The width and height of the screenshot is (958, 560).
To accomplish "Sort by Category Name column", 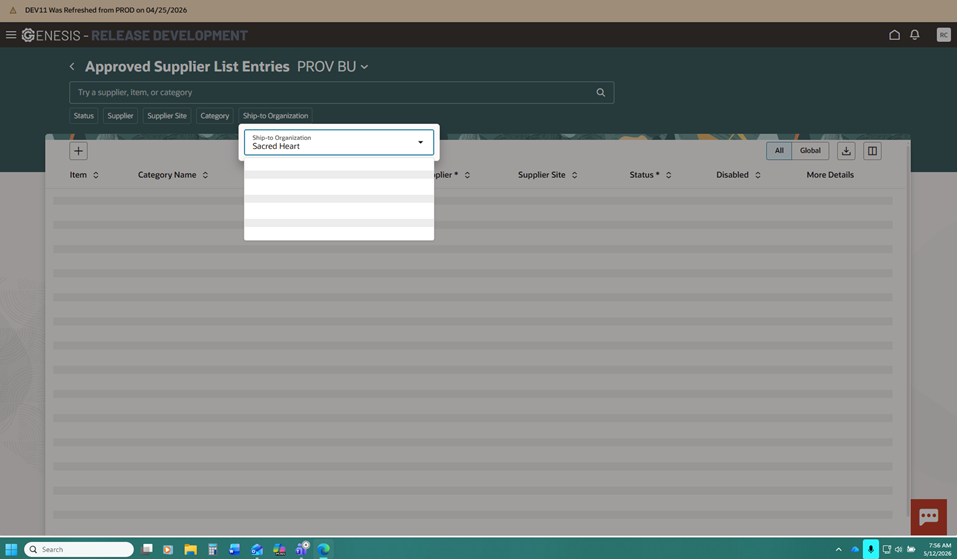I will click(x=205, y=175).
